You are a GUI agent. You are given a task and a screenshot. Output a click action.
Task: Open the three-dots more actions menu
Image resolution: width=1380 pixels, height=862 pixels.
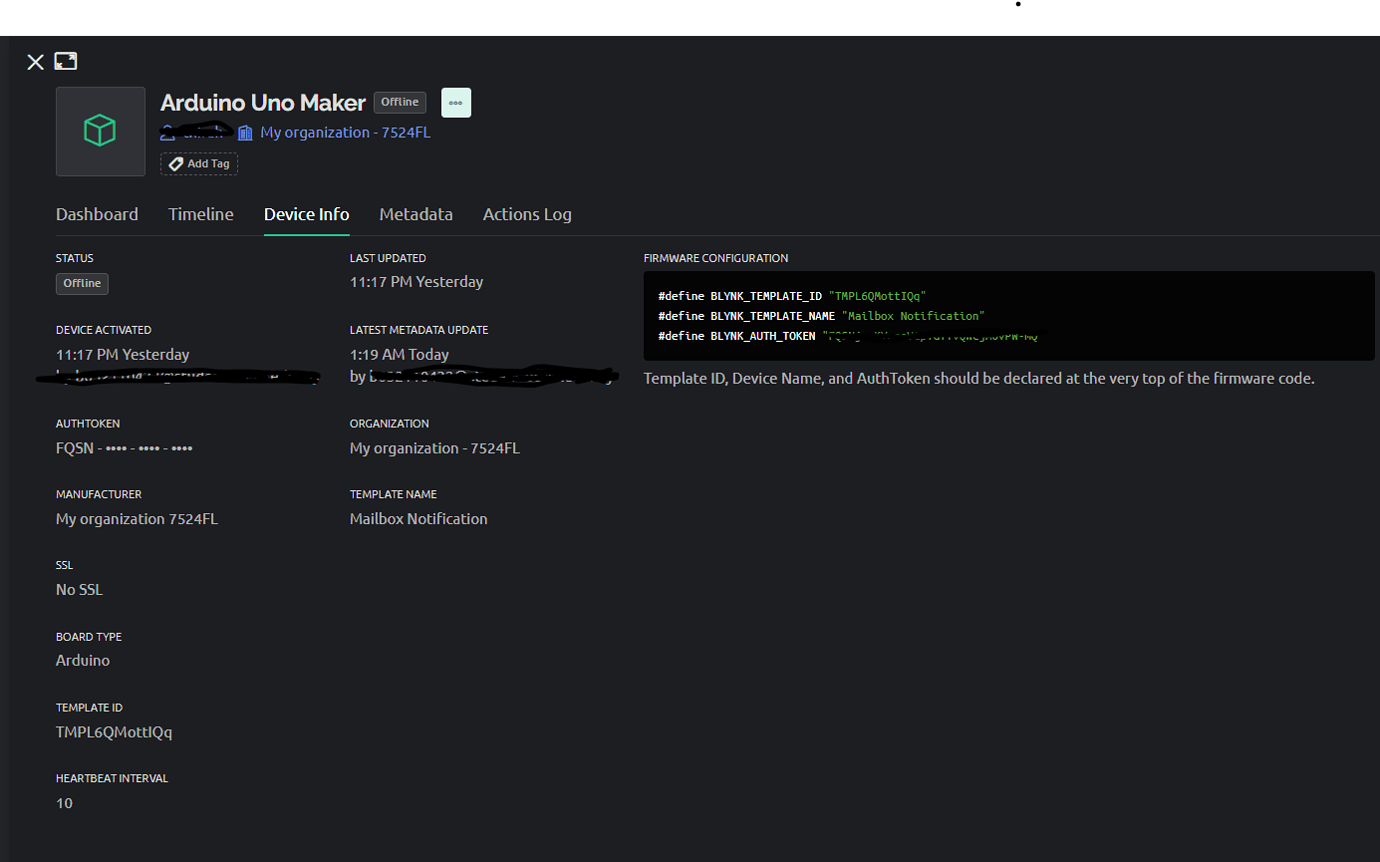(x=456, y=102)
